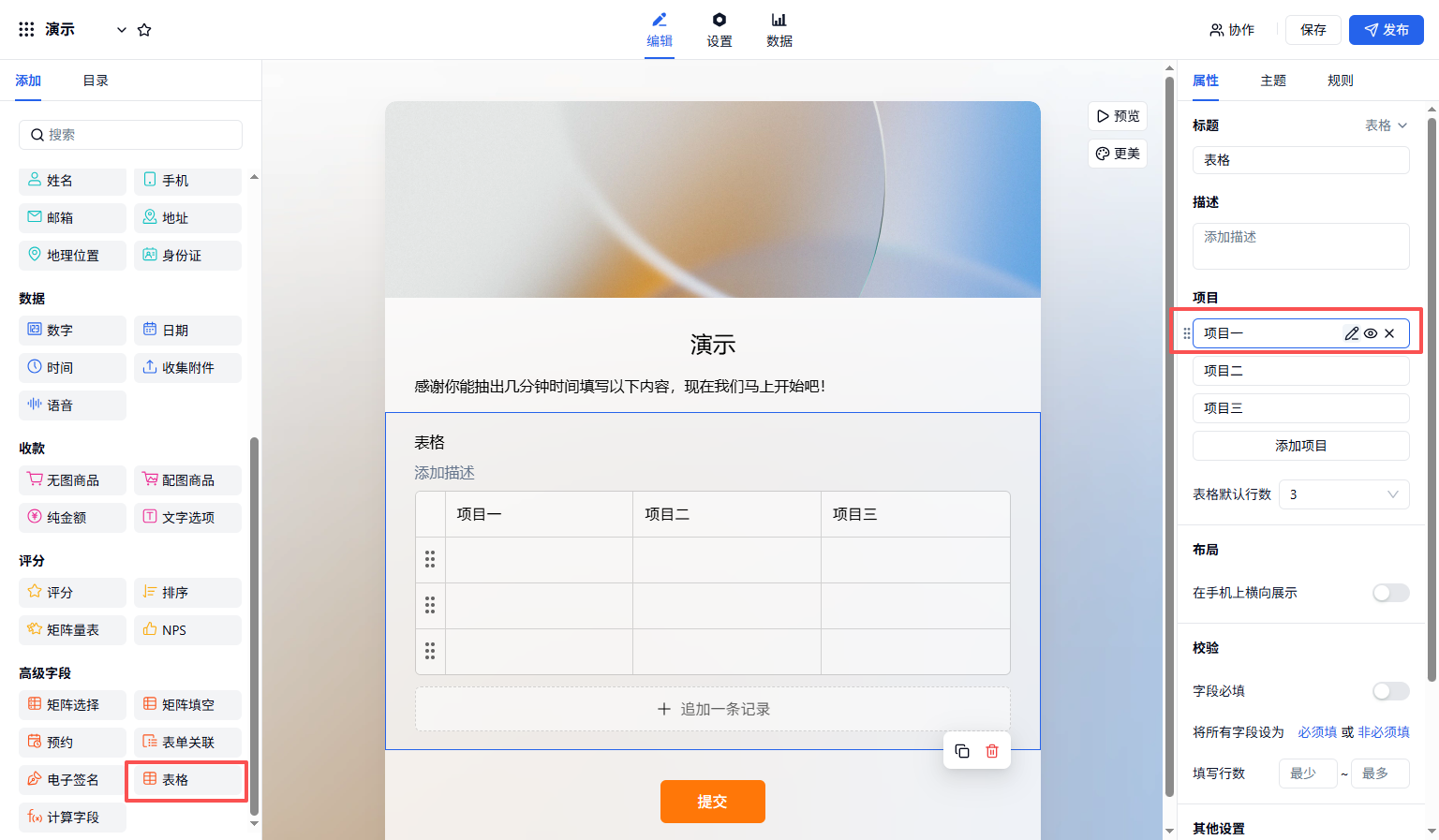Turn on 字段必填 toggle
Viewport: 1439px width, 840px height.
1390,691
